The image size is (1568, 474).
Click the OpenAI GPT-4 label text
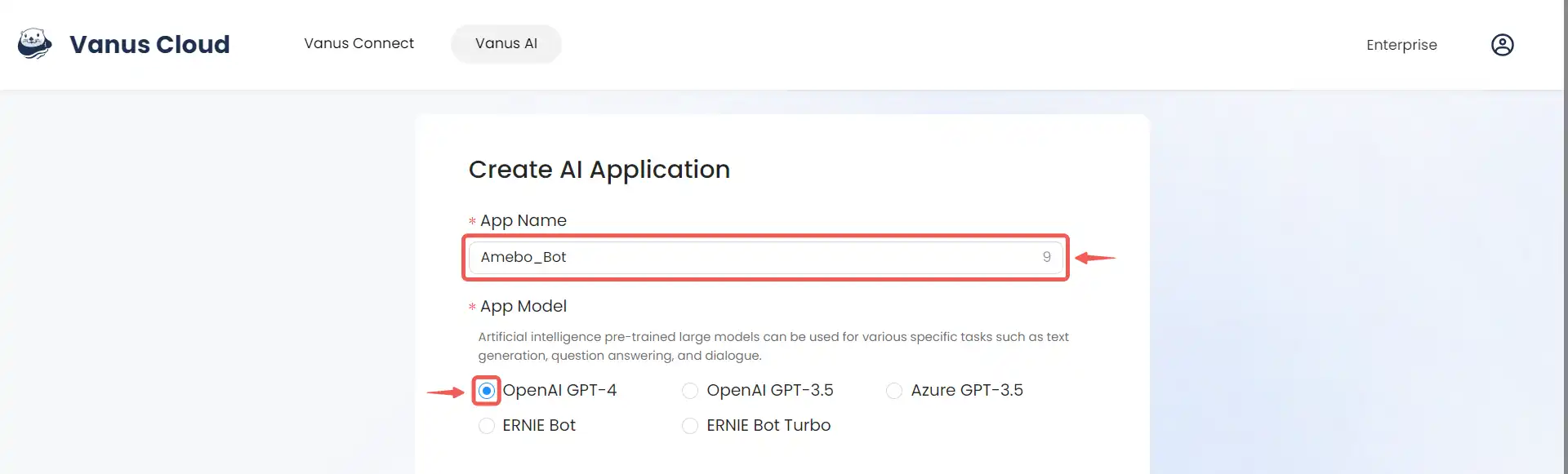point(559,391)
